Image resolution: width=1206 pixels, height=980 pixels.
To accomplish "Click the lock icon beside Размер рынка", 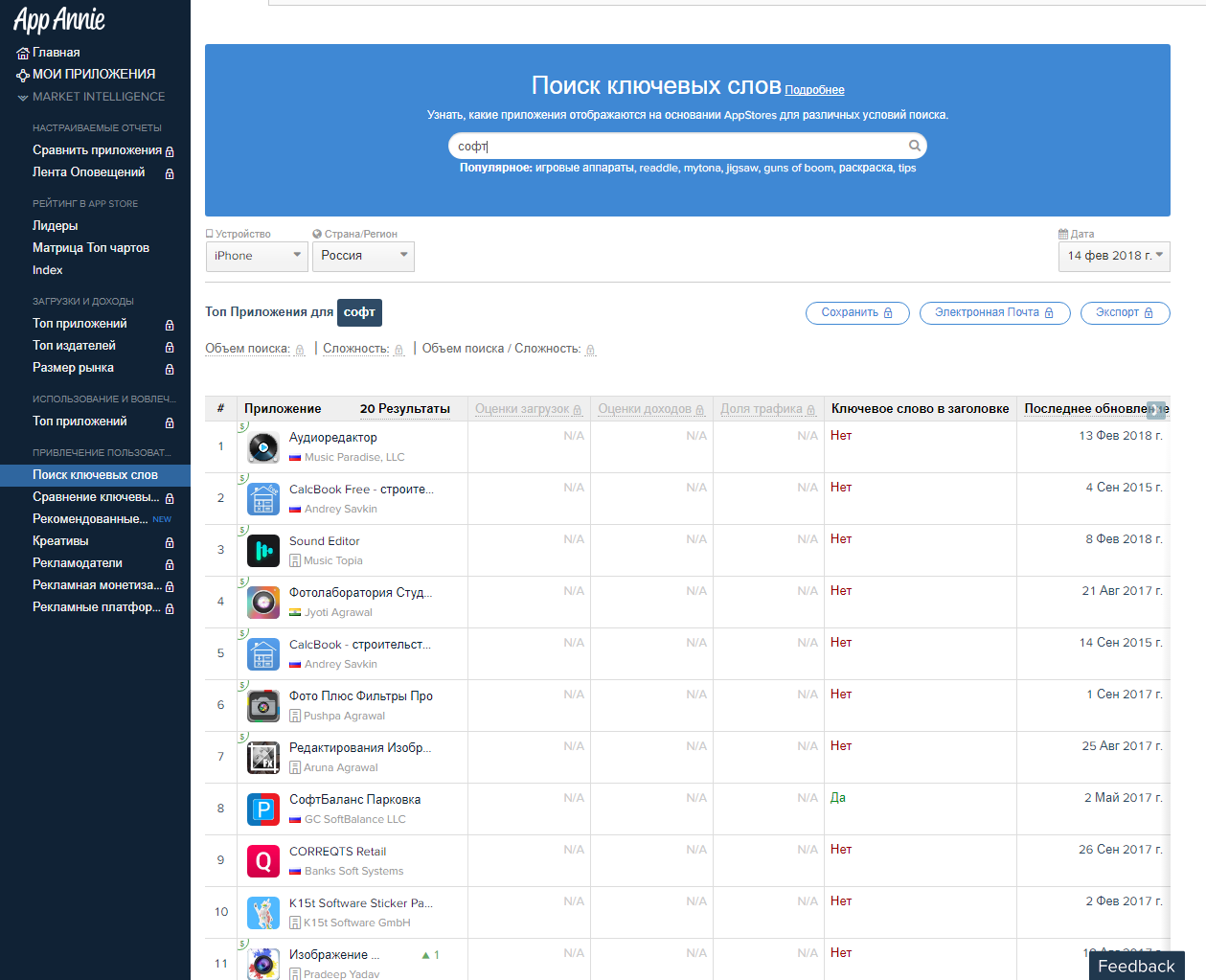I will [x=170, y=369].
